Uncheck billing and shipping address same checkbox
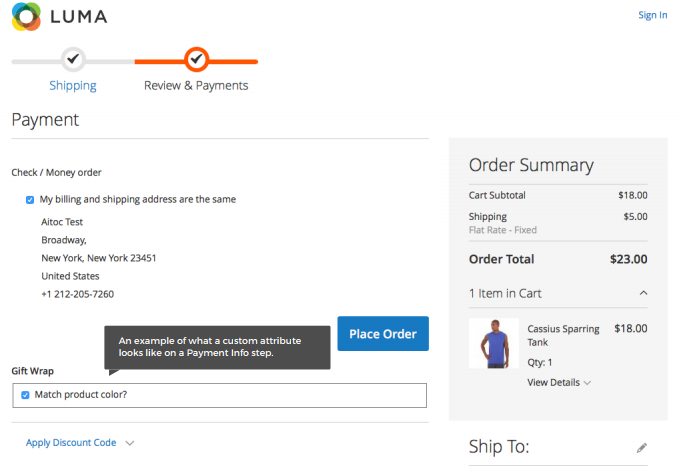 pyautogui.click(x=30, y=200)
